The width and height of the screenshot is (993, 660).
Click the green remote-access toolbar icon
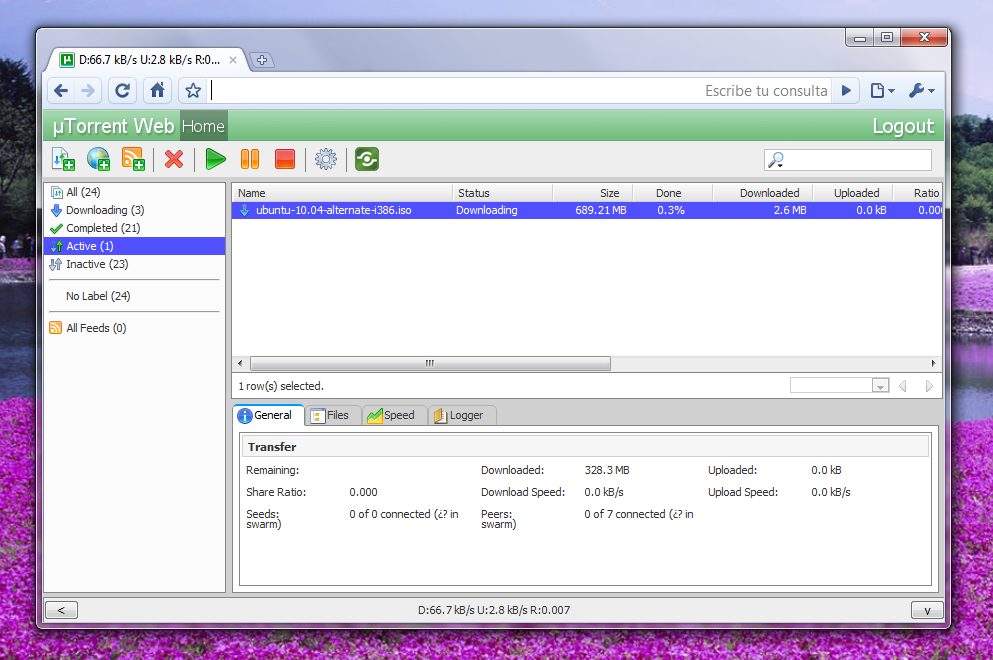(367, 159)
